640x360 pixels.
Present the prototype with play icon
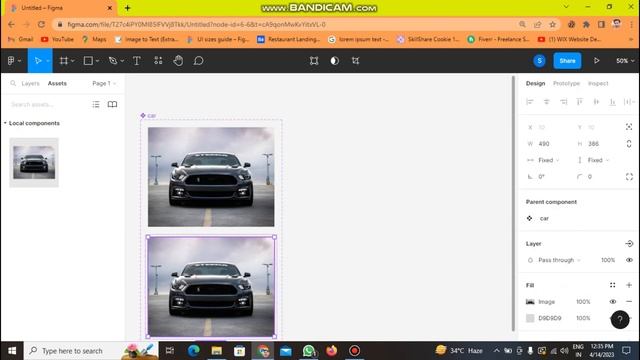click(x=596, y=61)
